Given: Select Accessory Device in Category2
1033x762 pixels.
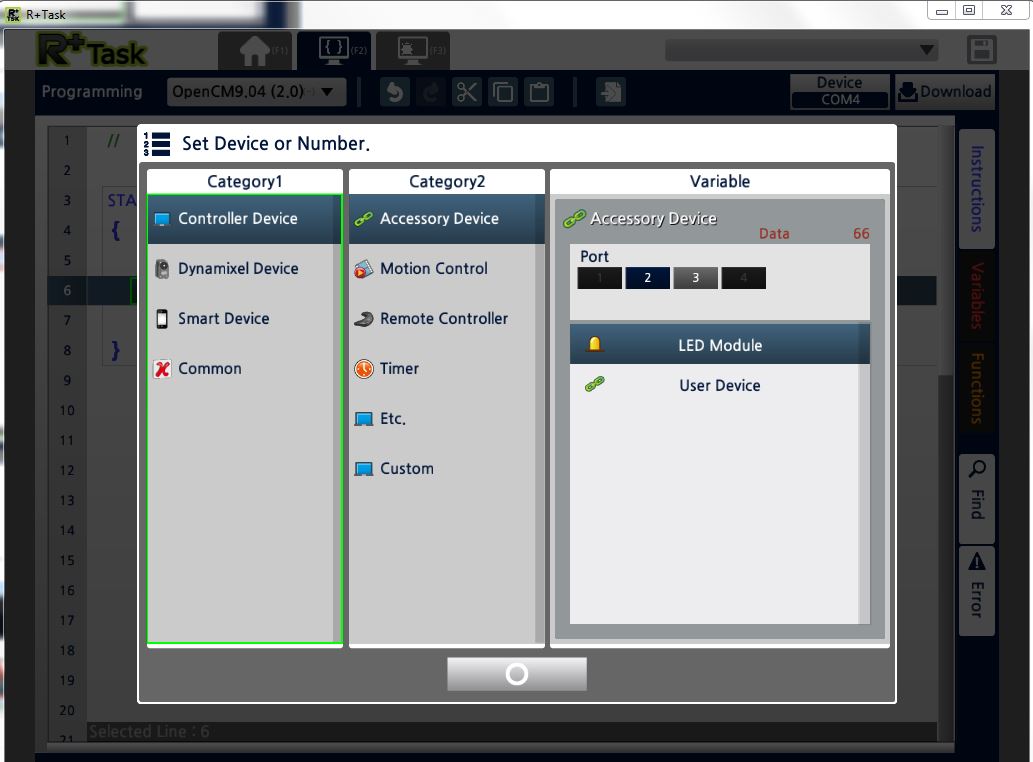Looking at the screenshot, I should click(x=447, y=219).
